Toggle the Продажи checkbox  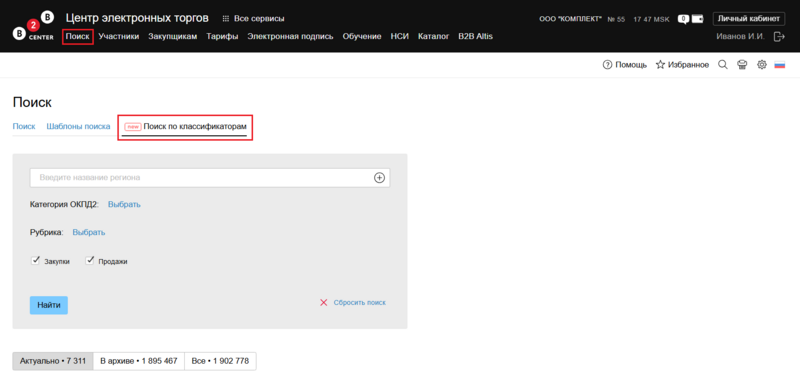(90, 261)
